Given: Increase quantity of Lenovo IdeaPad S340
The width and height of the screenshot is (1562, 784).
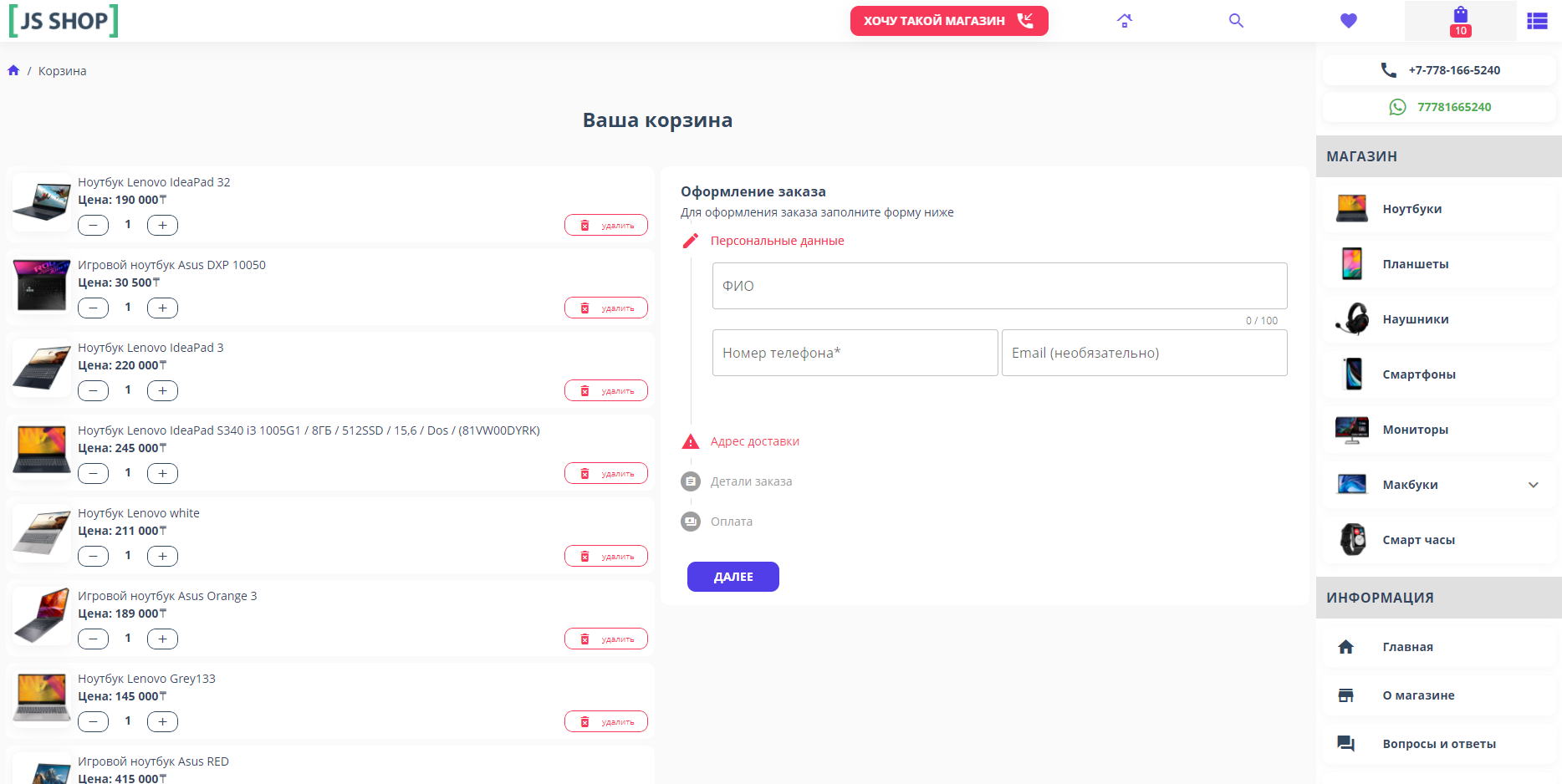Looking at the screenshot, I should (x=162, y=473).
